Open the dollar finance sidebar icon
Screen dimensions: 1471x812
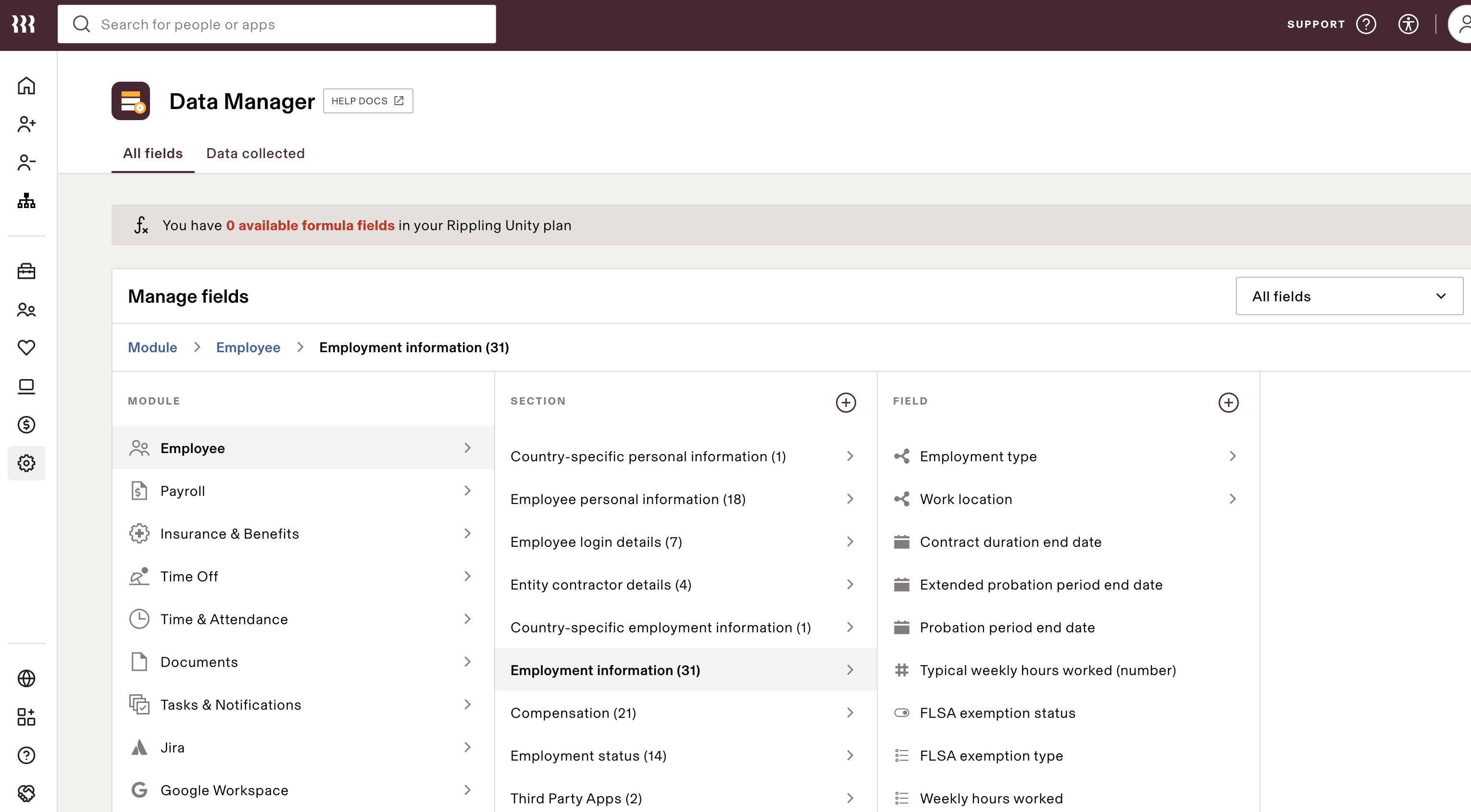coord(26,425)
